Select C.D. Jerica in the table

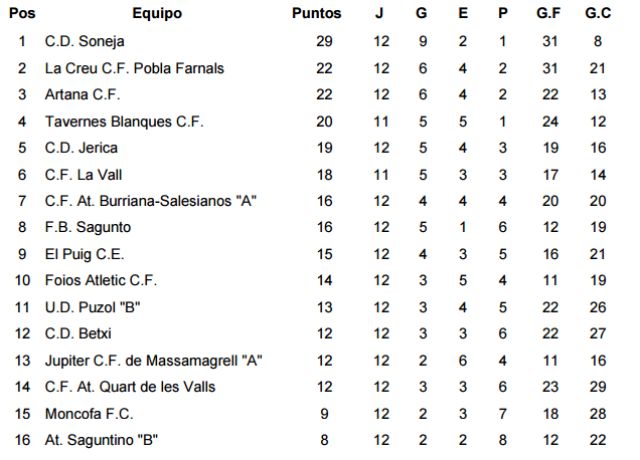click(x=81, y=148)
